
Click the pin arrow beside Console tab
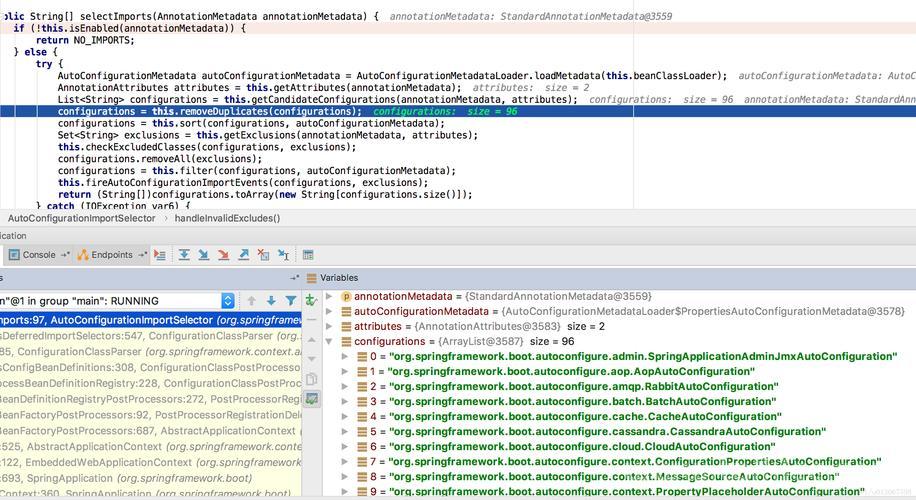coord(65,255)
